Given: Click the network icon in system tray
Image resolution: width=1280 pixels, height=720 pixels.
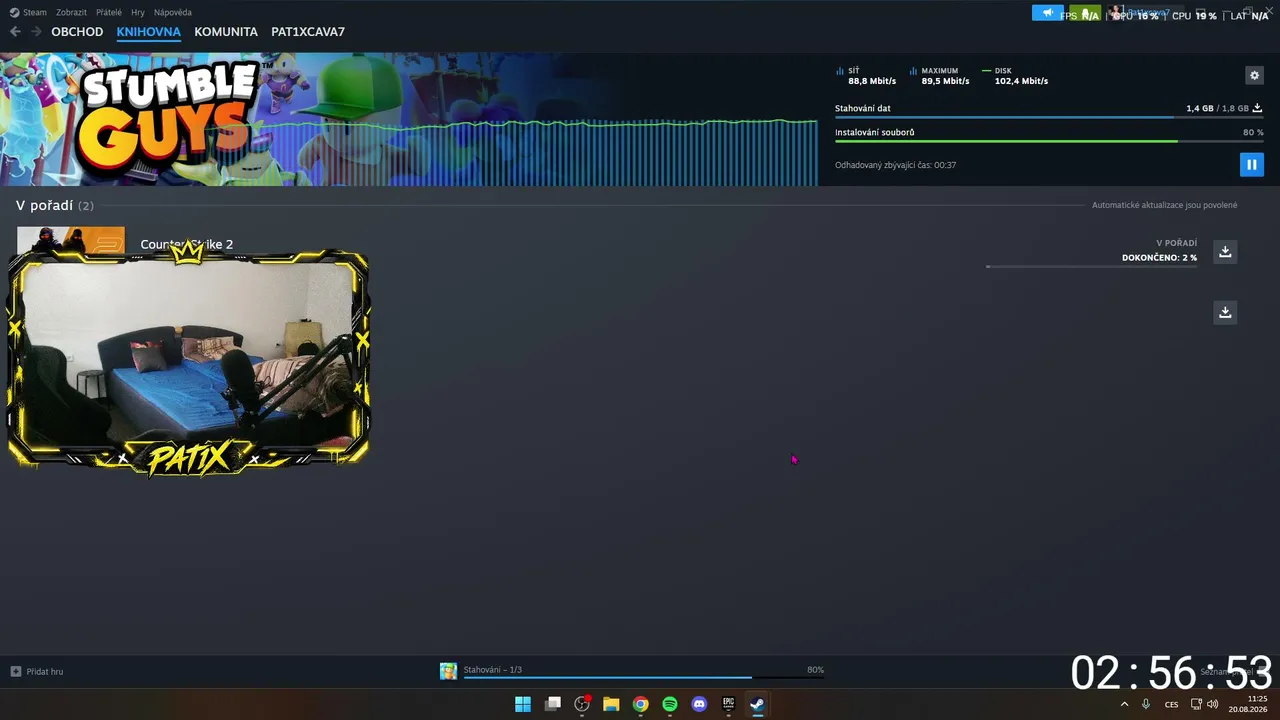Looking at the screenshot, I should tap(1196, 704).
